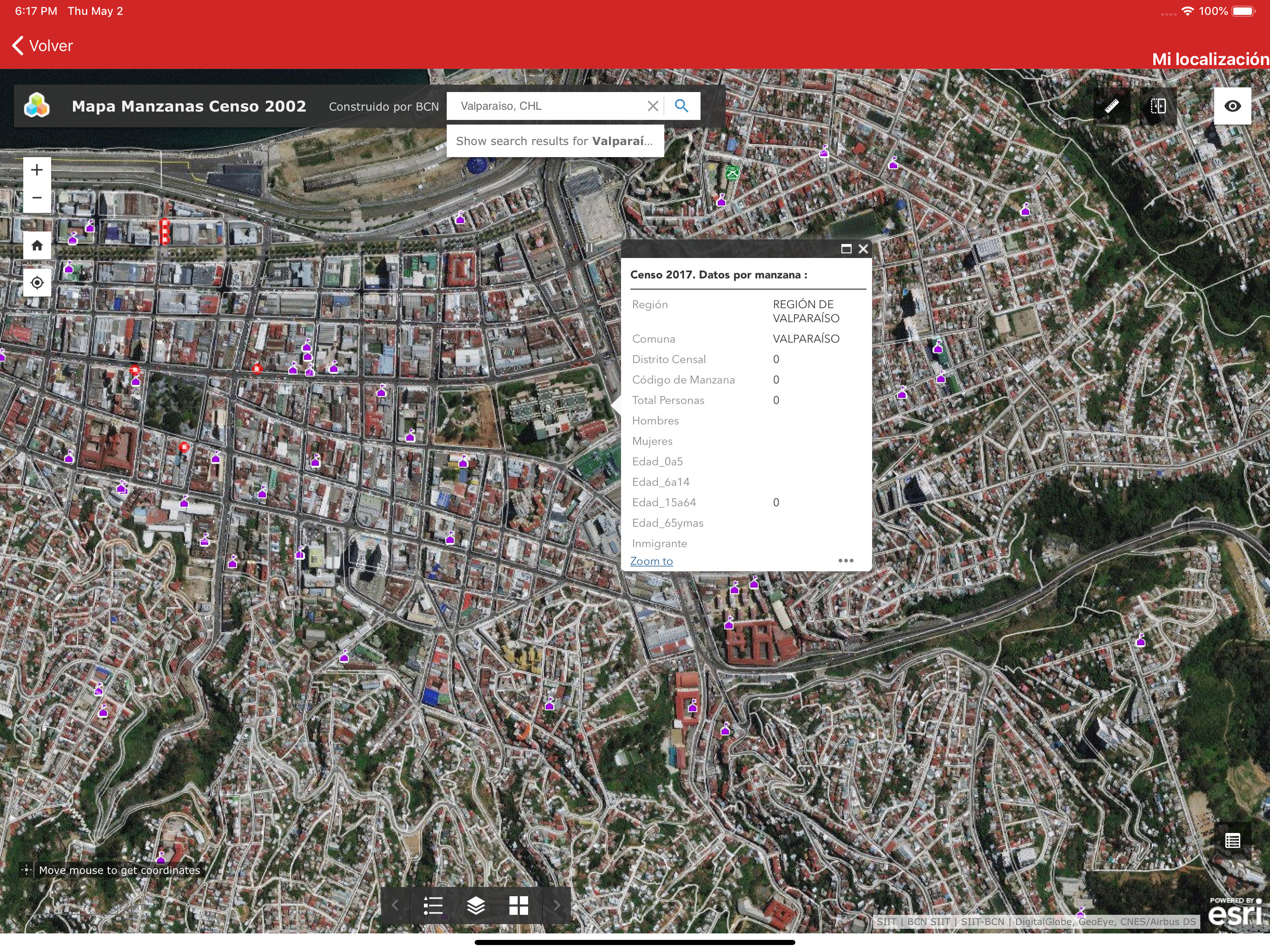Viewport: 1270px width, 952px height.
Task: Open the swipe compare tool
Action: tap(1158, 106)
